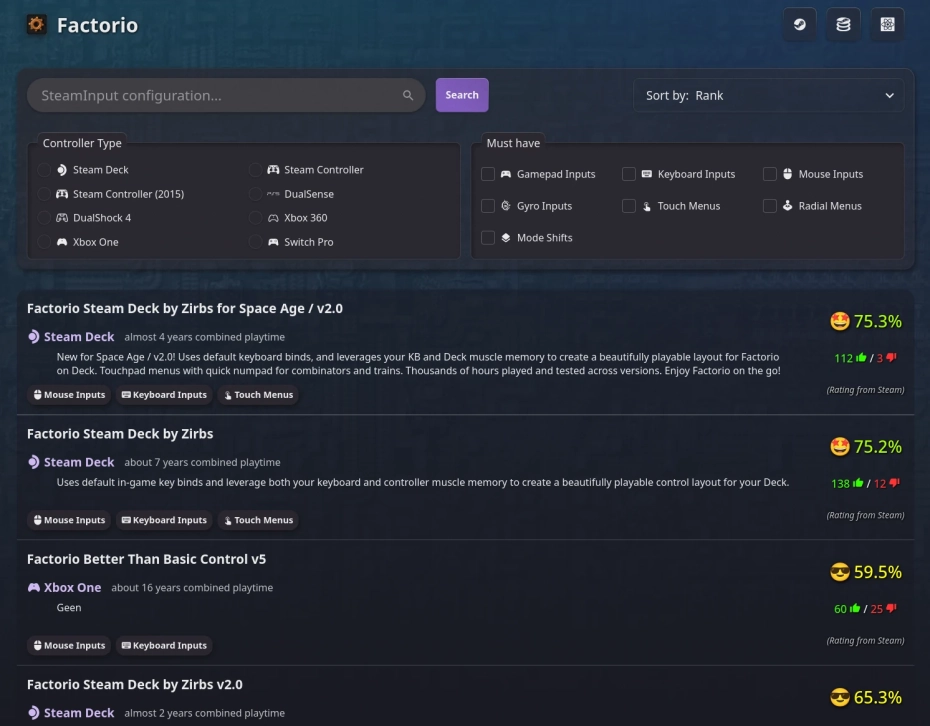
Task: Click the Factorio gear logo
Action: (37, 25)
